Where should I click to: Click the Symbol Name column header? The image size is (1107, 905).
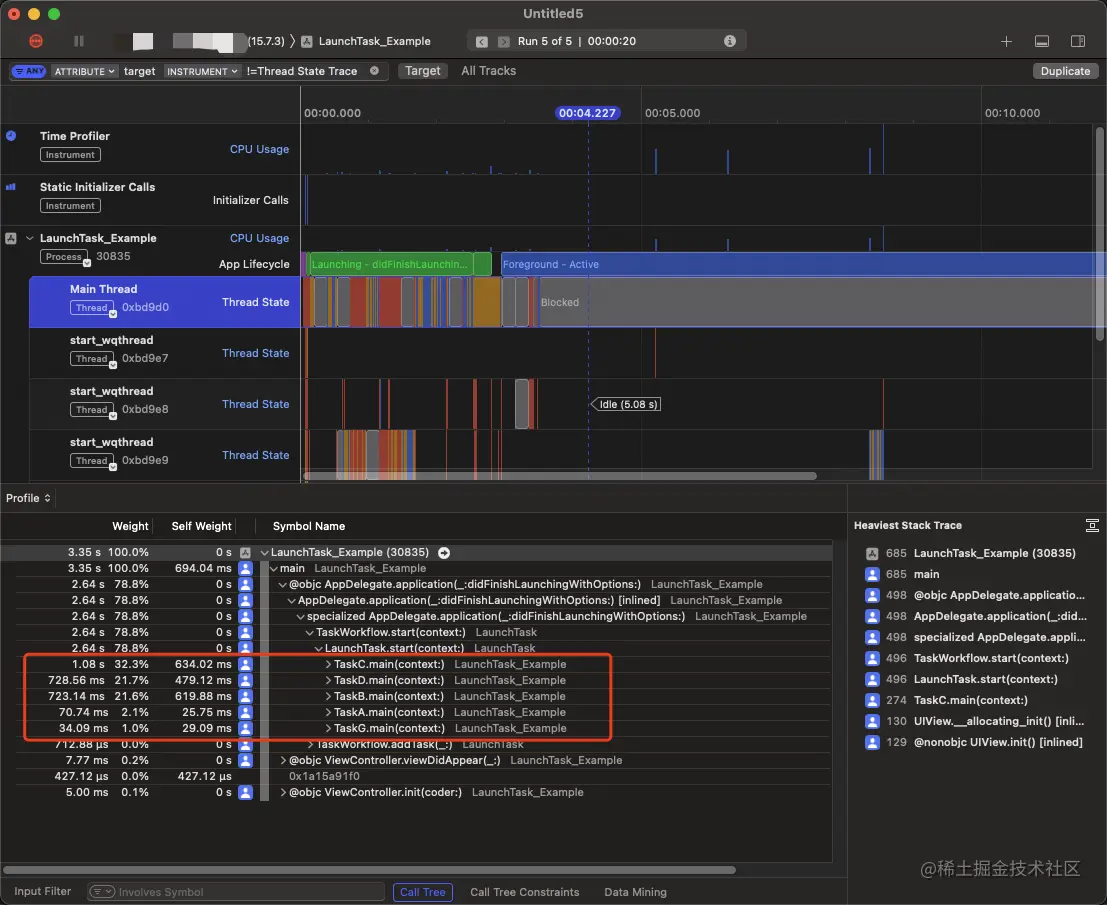click(309, 526)
